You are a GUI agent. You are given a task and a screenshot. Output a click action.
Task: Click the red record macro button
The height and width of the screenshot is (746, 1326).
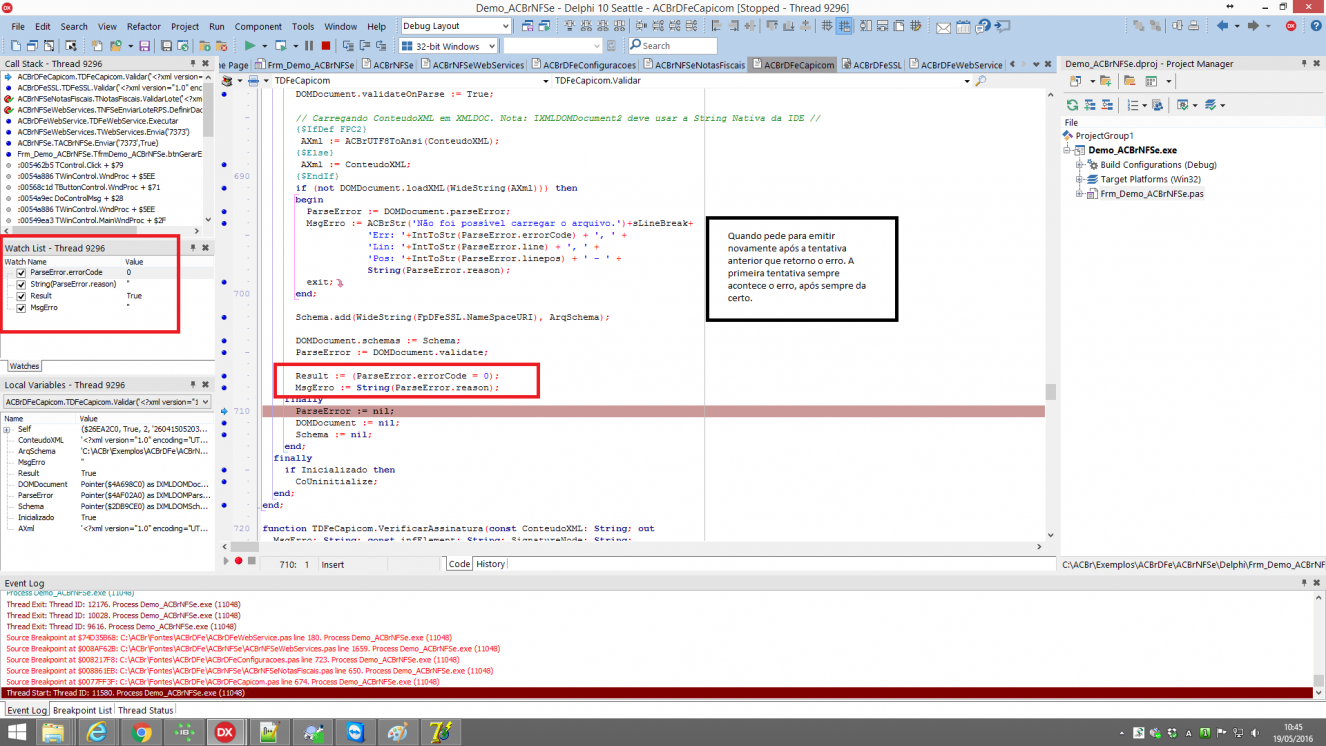click(238, 562)
